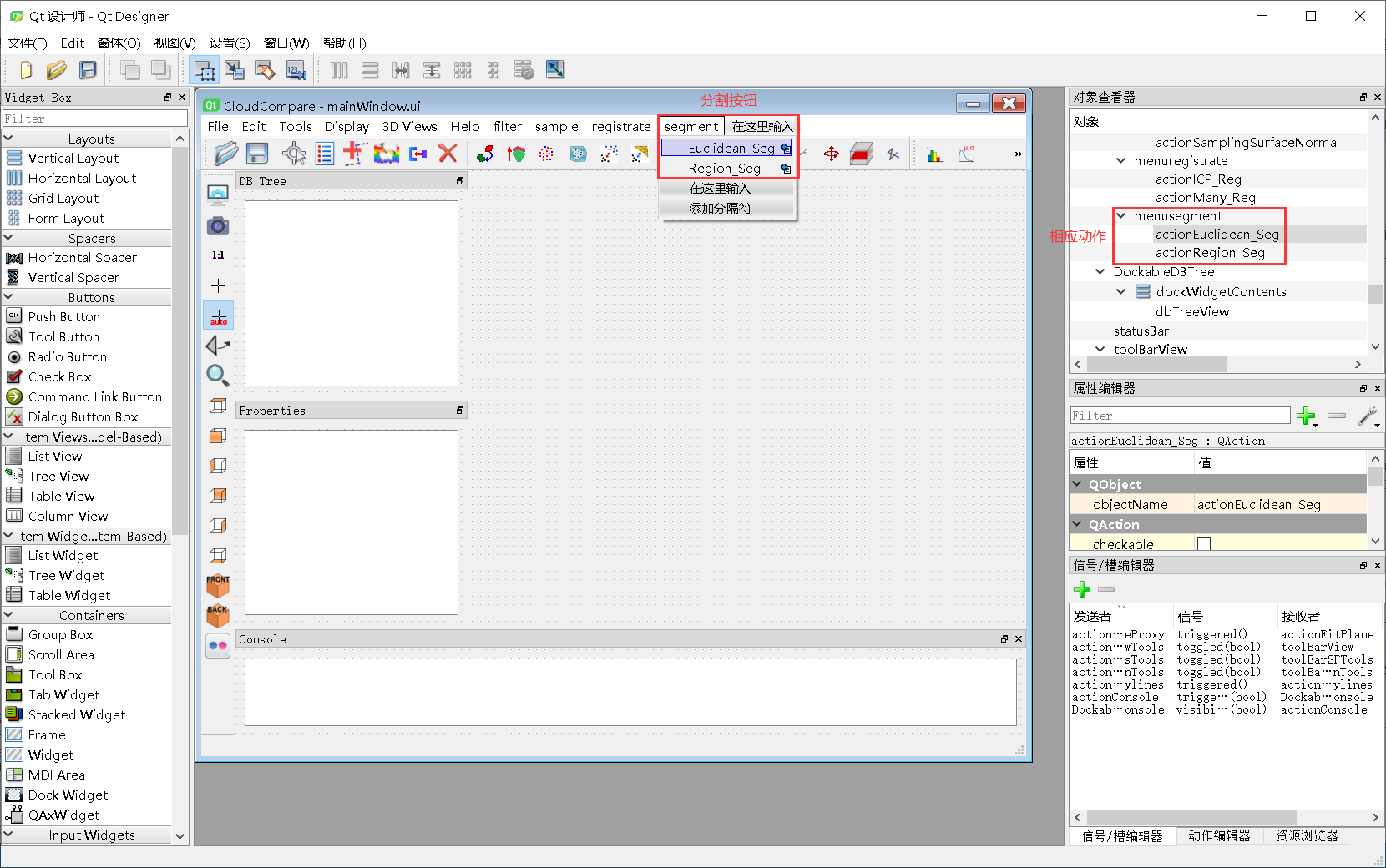The image size is (1386, 868).
Task: Collapse the Buttons category in Widget Box
Action: (8, 297)
